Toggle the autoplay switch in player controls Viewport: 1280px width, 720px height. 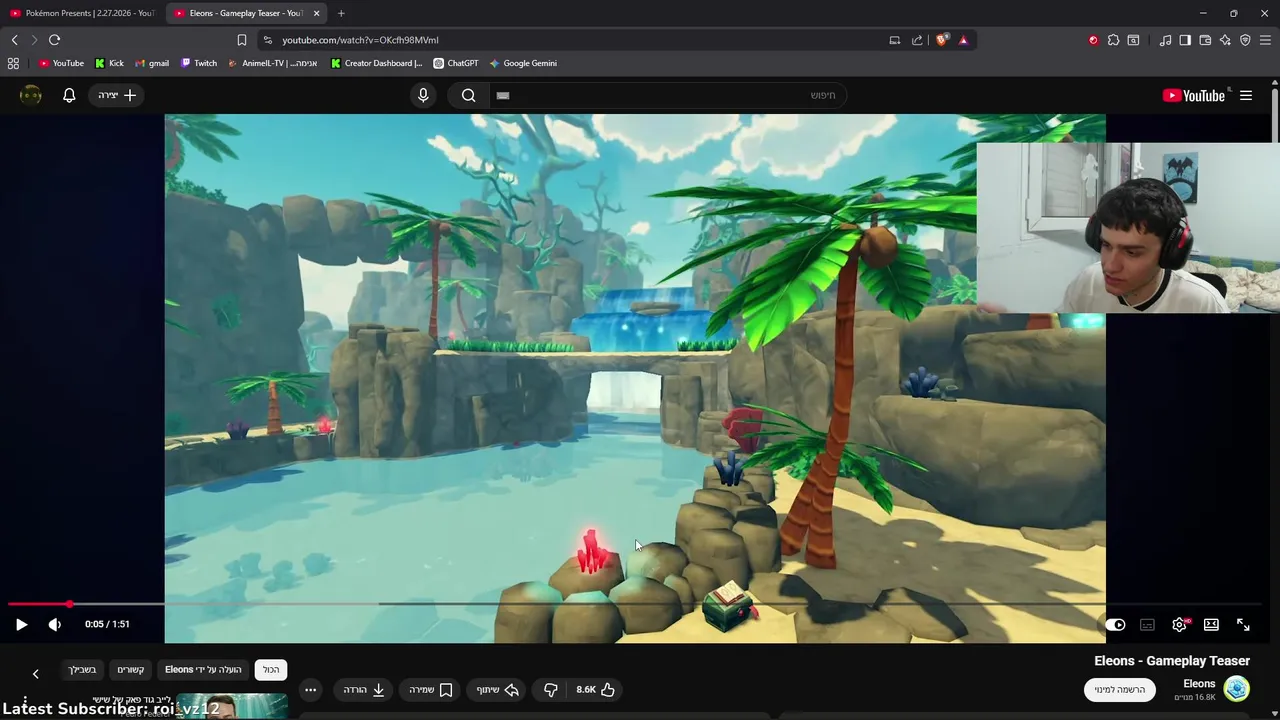(x=1115, y=625)
